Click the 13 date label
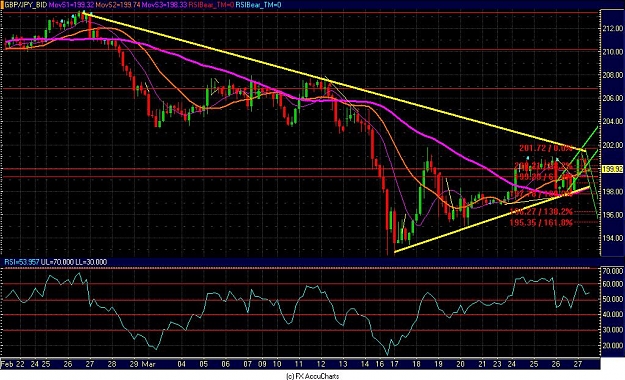The image size is (625, 380). coord(343,364)
